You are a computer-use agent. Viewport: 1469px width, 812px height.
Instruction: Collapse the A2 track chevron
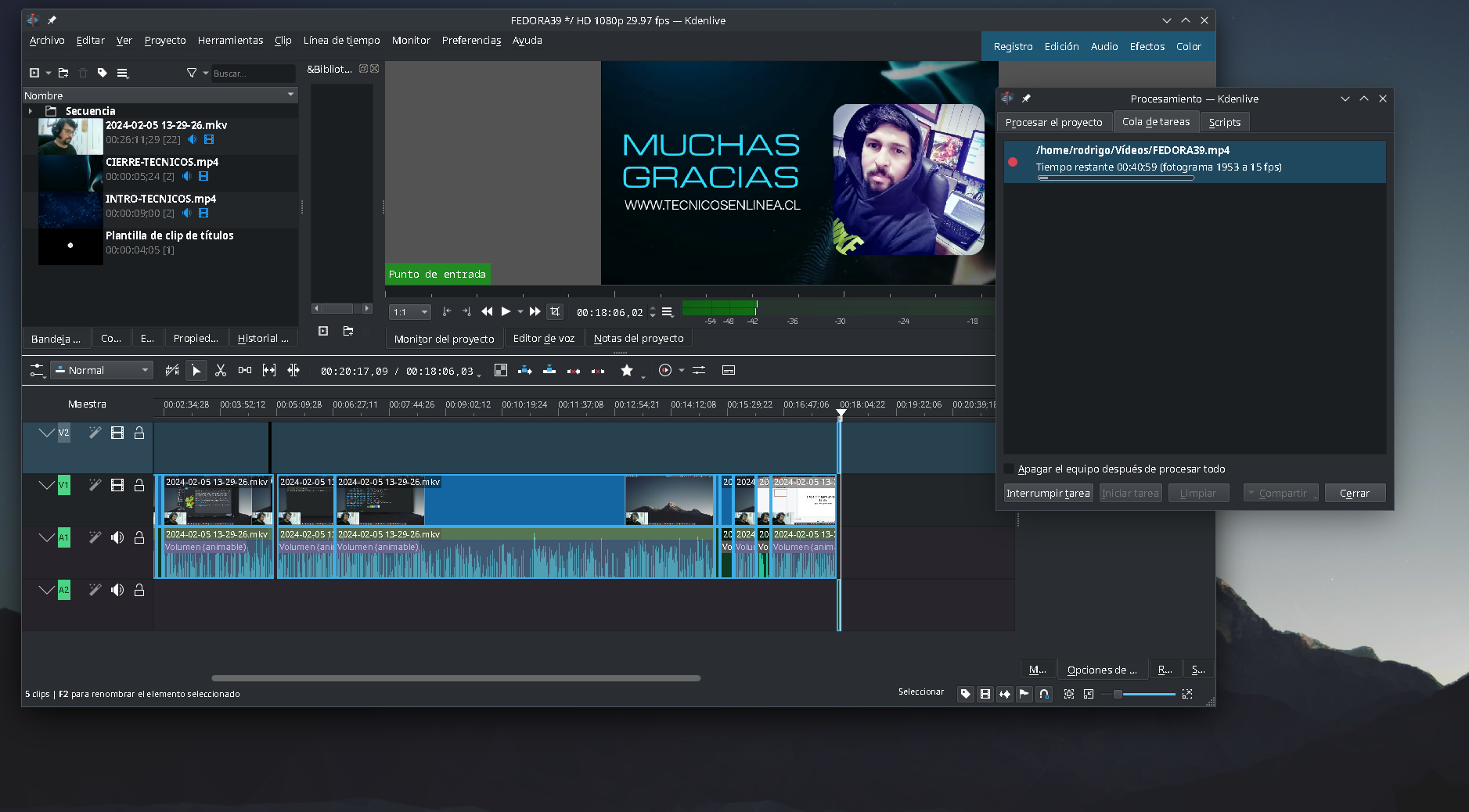46,590
